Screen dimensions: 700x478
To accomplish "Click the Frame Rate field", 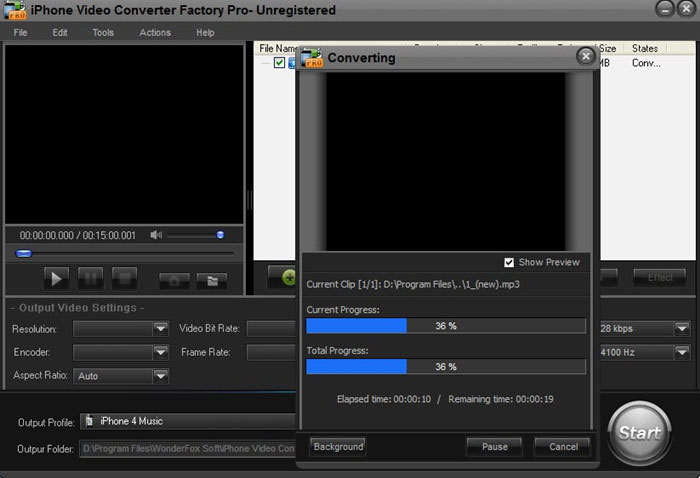I will pyautogui.click(x=271, y=353).
